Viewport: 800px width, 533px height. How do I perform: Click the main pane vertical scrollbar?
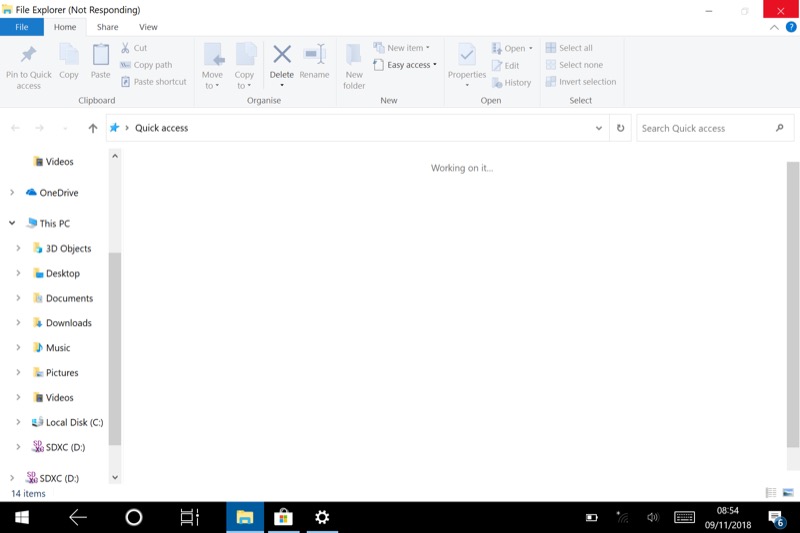[793, 304]
